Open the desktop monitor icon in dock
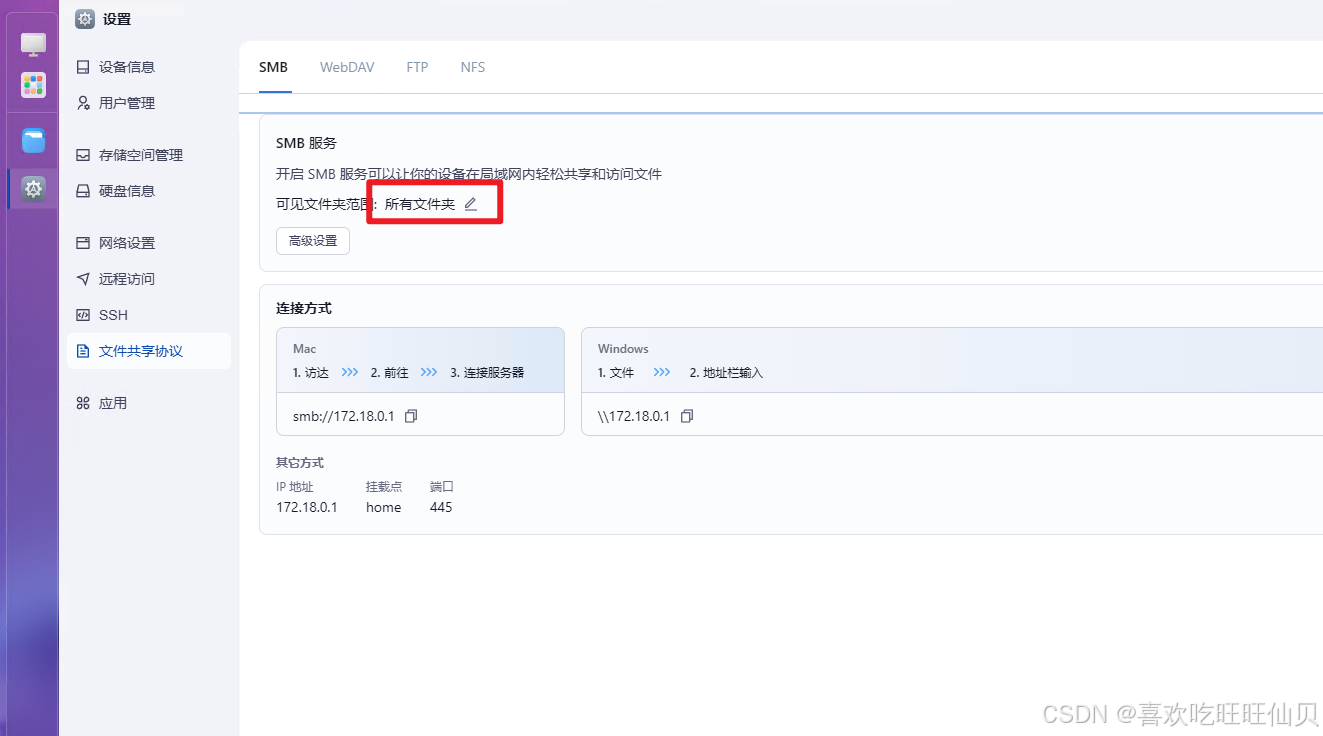 point(34,45)
